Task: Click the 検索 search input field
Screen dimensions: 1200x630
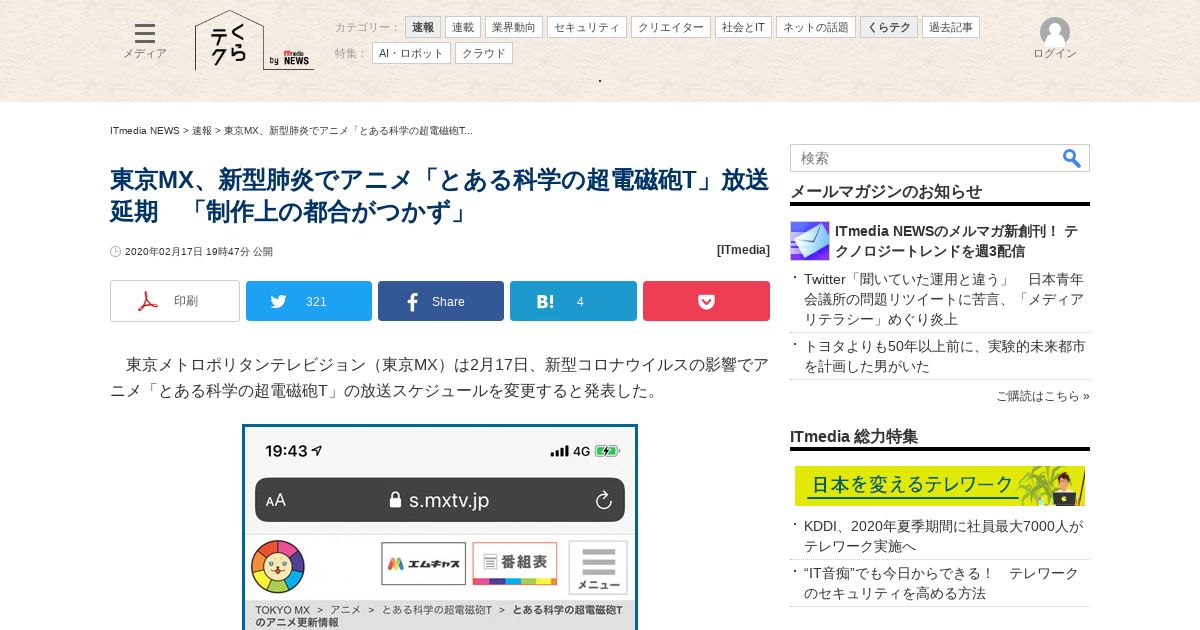Action: click(x=923, y=158)
